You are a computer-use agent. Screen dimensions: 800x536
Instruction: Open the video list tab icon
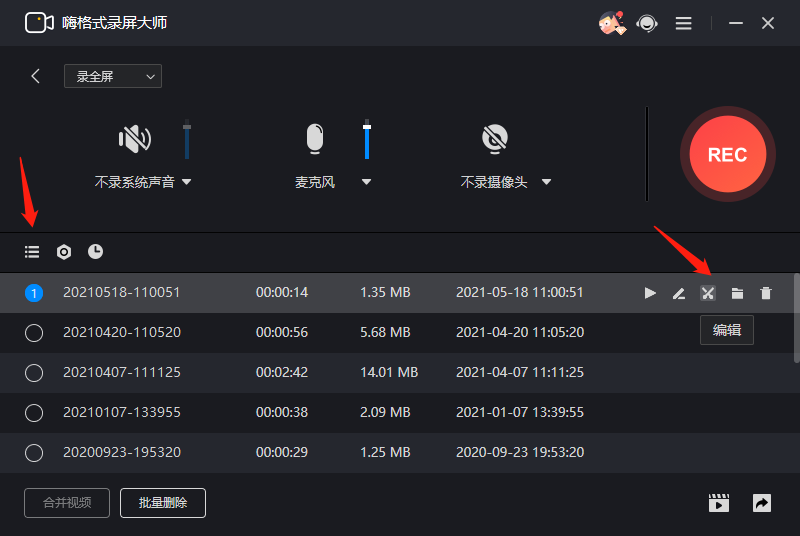point(32,251)
